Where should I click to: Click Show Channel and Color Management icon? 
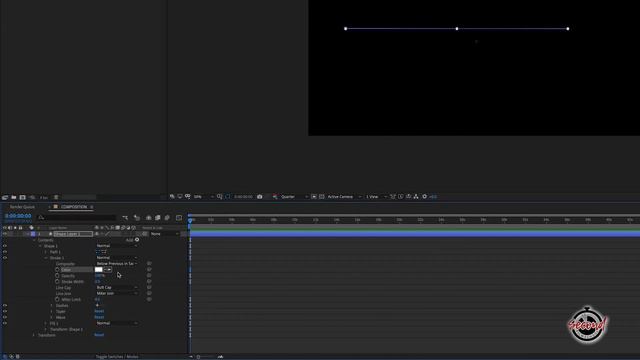pos(275,197)
